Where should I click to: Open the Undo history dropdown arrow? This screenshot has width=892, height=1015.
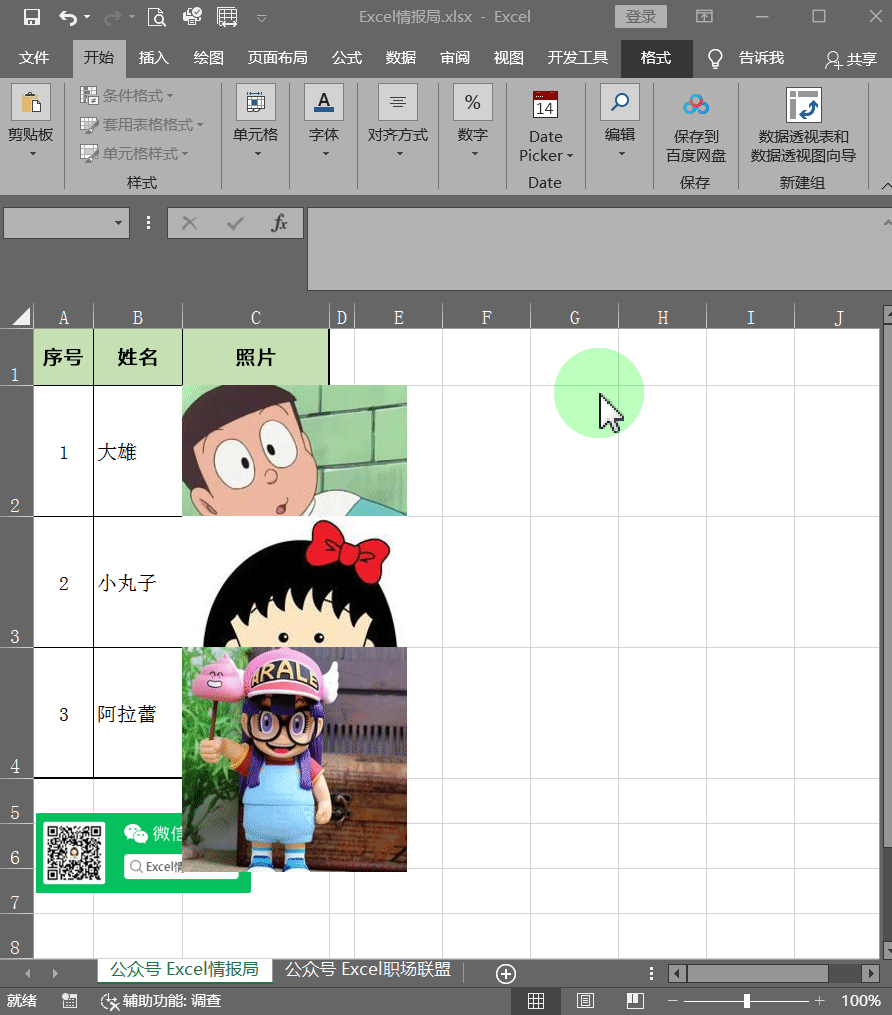coord(87,17)
